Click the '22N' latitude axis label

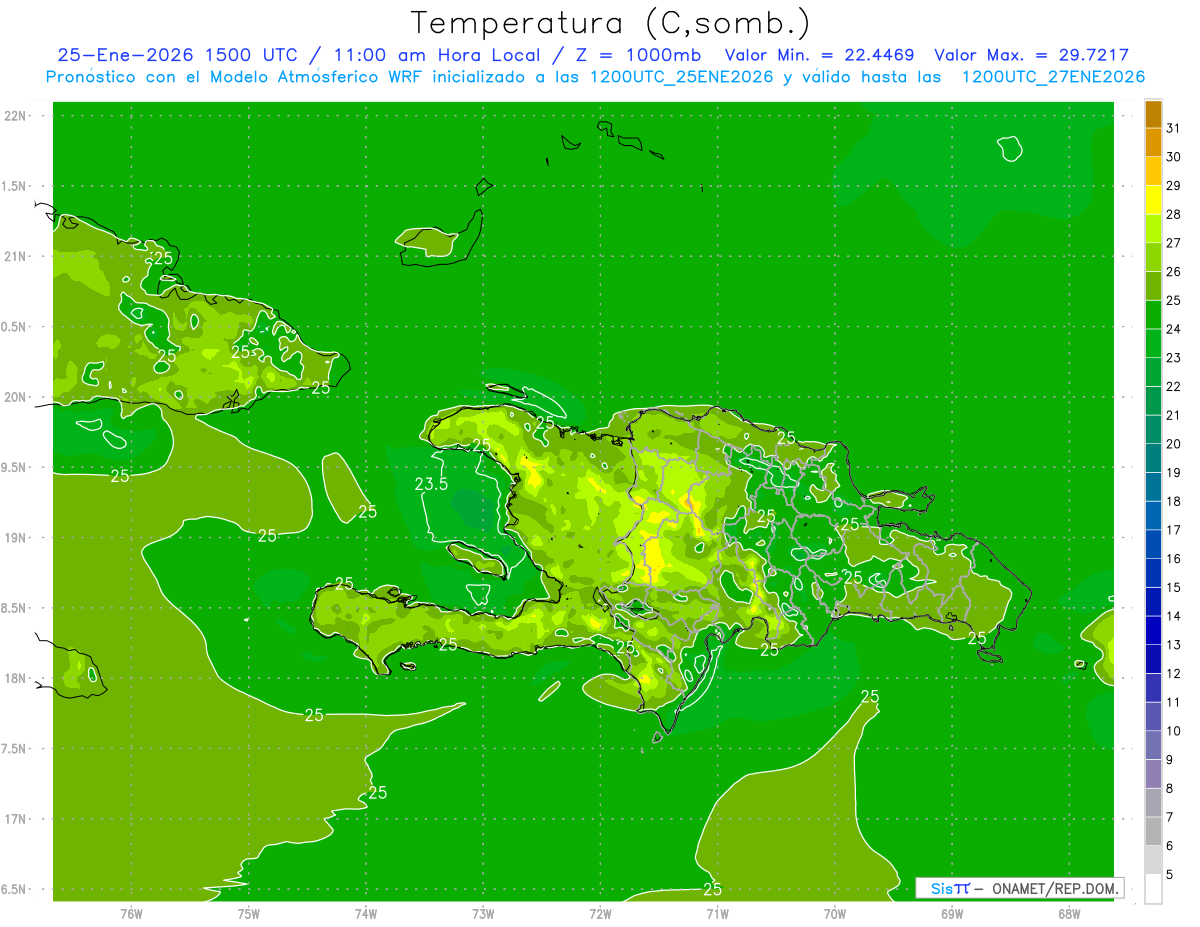14,116
